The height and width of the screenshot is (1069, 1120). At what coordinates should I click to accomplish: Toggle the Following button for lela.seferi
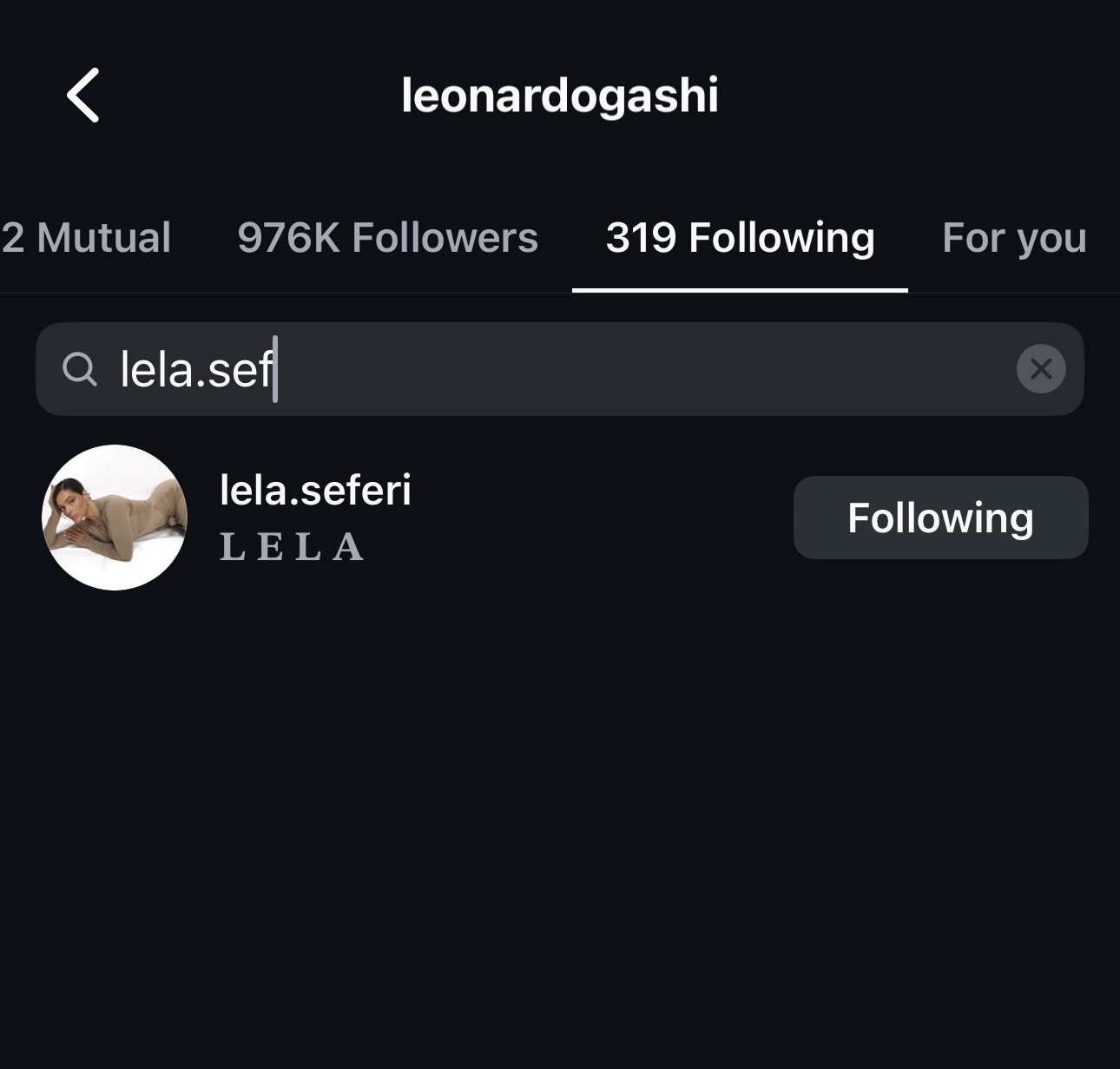pyautogui.click(x=940, y=518)
